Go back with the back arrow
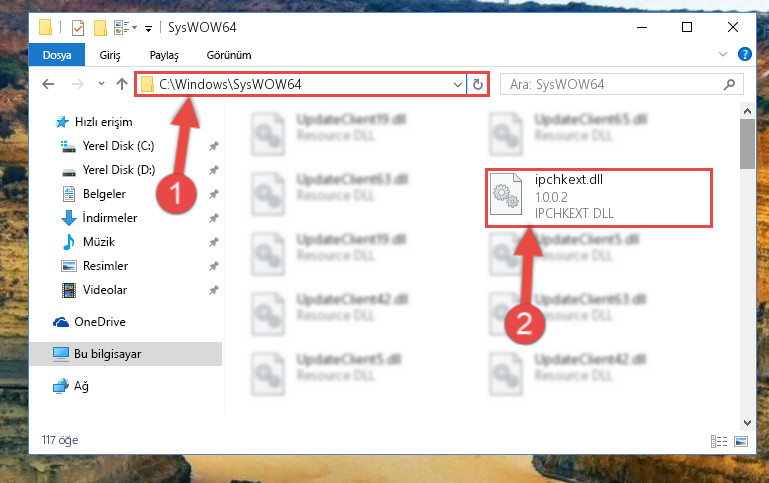The width and height of the screenshot is (769, 483). pyautogui.click(x=48, y=84)
